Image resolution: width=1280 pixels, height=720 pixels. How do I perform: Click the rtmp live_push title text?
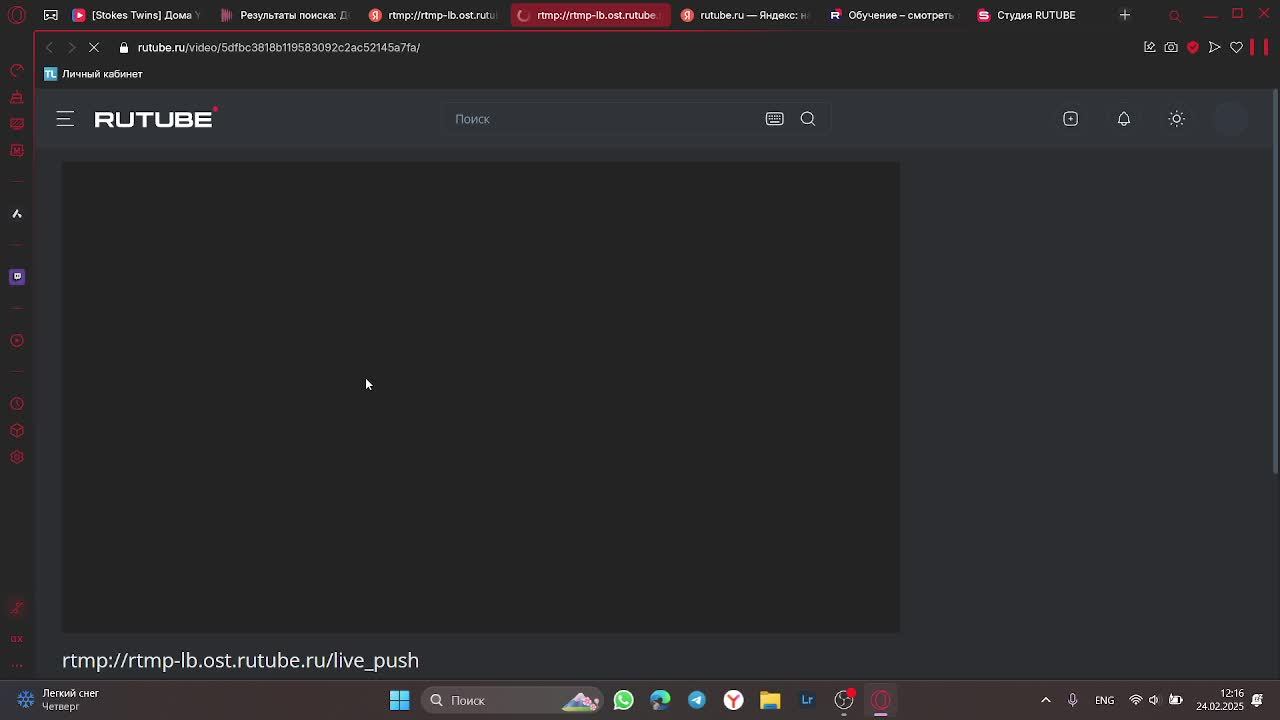pyautogui.click(x=240, y=660)
